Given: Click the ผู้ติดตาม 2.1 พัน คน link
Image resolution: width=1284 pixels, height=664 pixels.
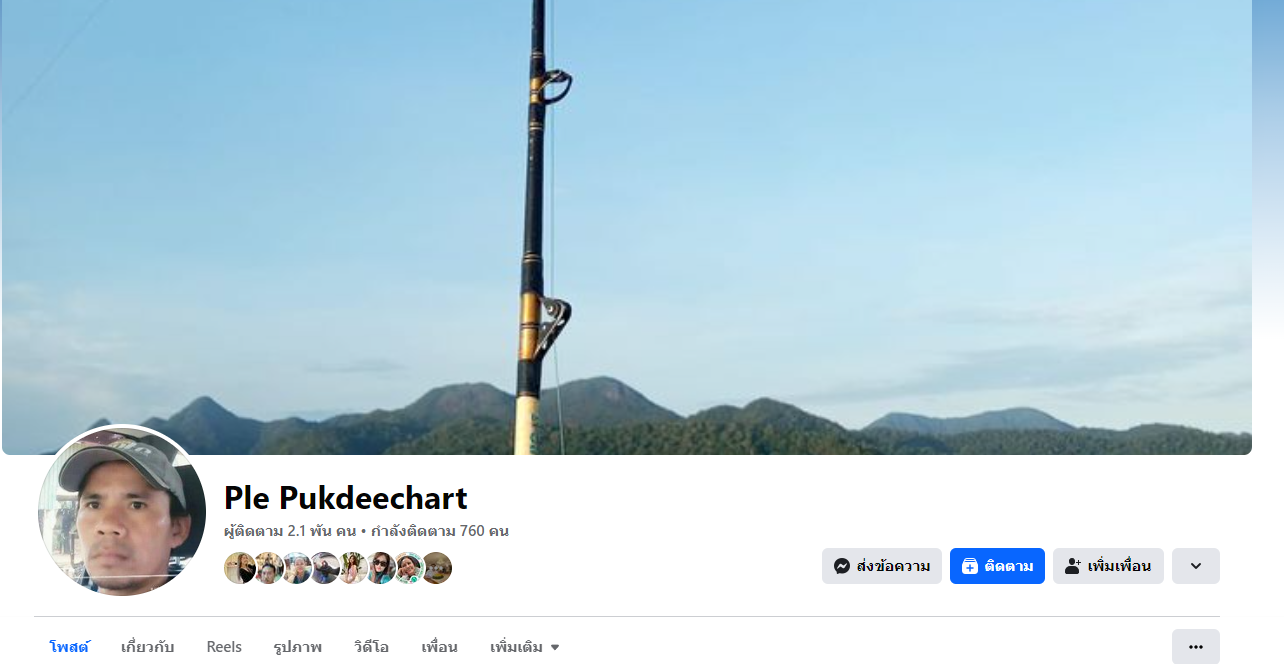Looking at the screenshot, I should pos(290,531).
